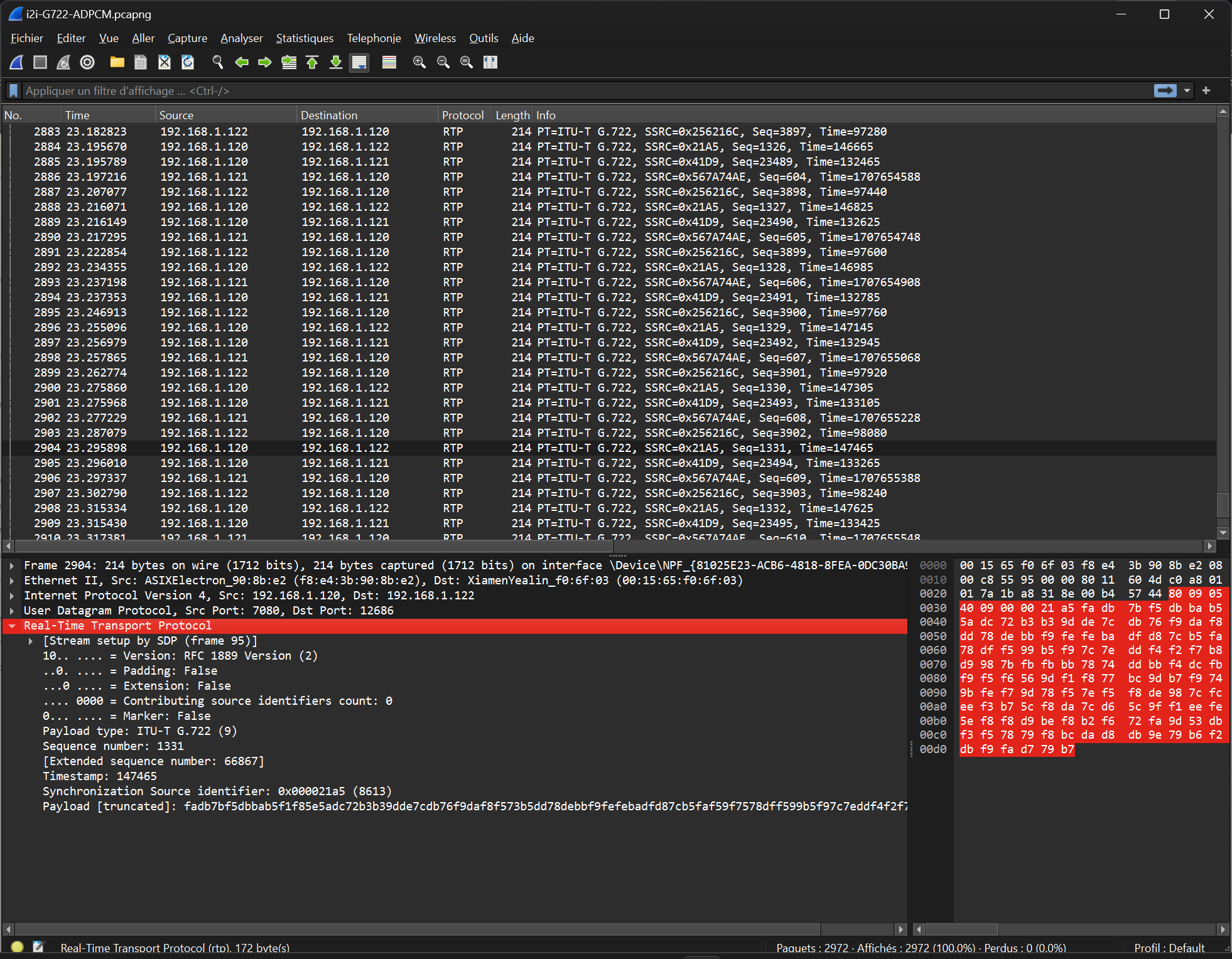The width and height of the screenshot is (1232, 959).
Task: Expand the Ethernet II details row
Action: 11,581
